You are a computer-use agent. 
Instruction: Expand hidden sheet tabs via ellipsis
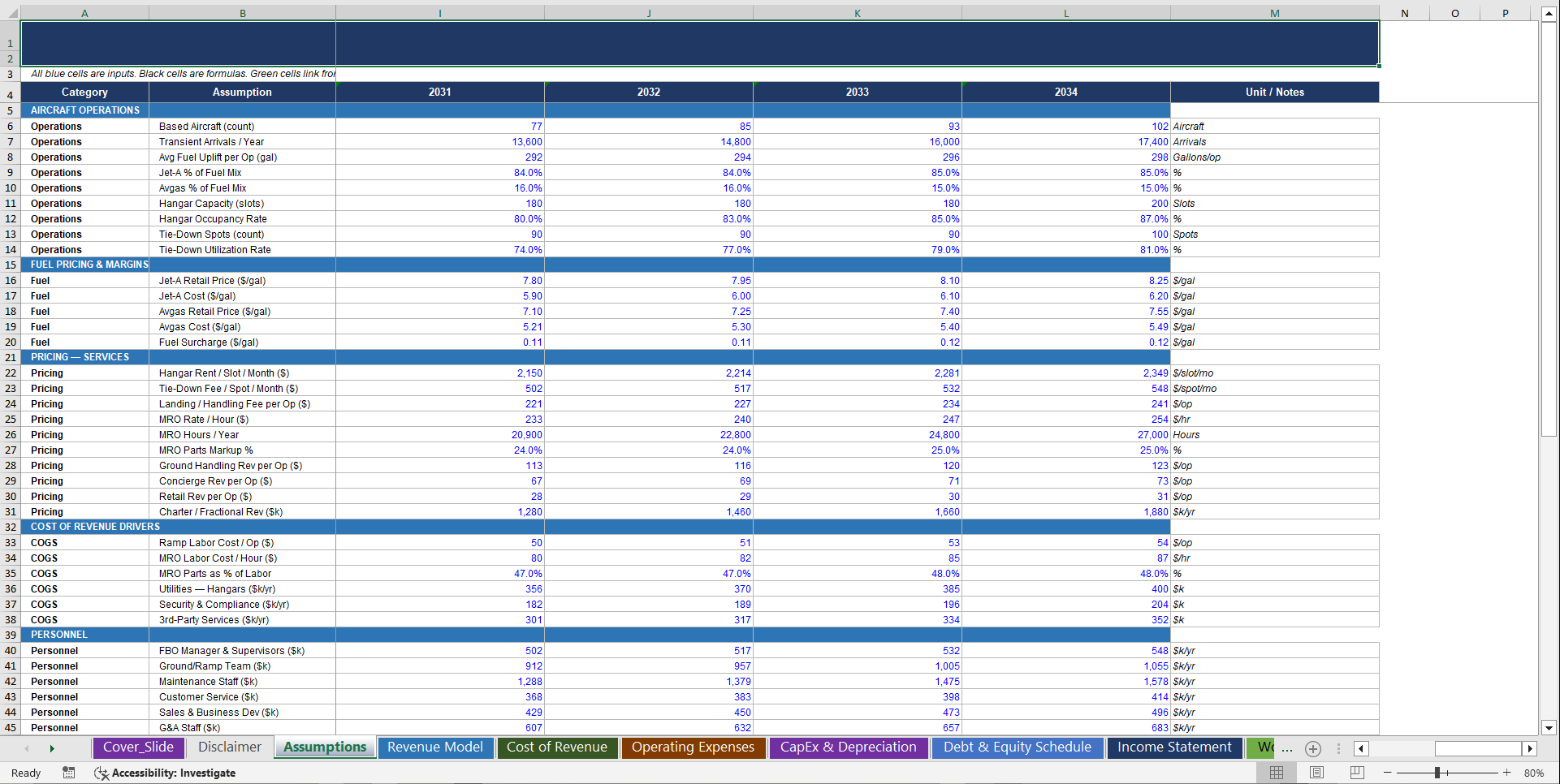(1288, 749)
